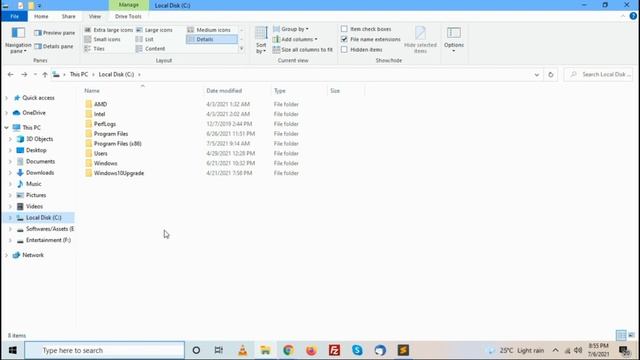The image size is (640, 360).
Task: Click Size all columns to fit
Action: (x=303, y=49)
